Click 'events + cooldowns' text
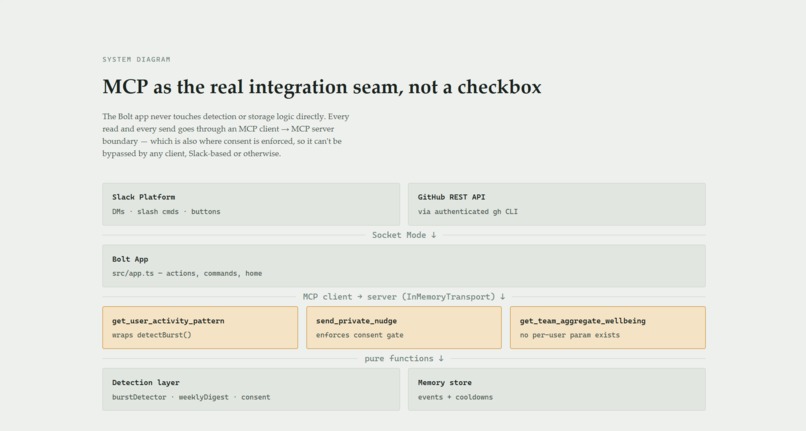The height and width of the screenshot is (431, 806). click(x=455, y=397)
